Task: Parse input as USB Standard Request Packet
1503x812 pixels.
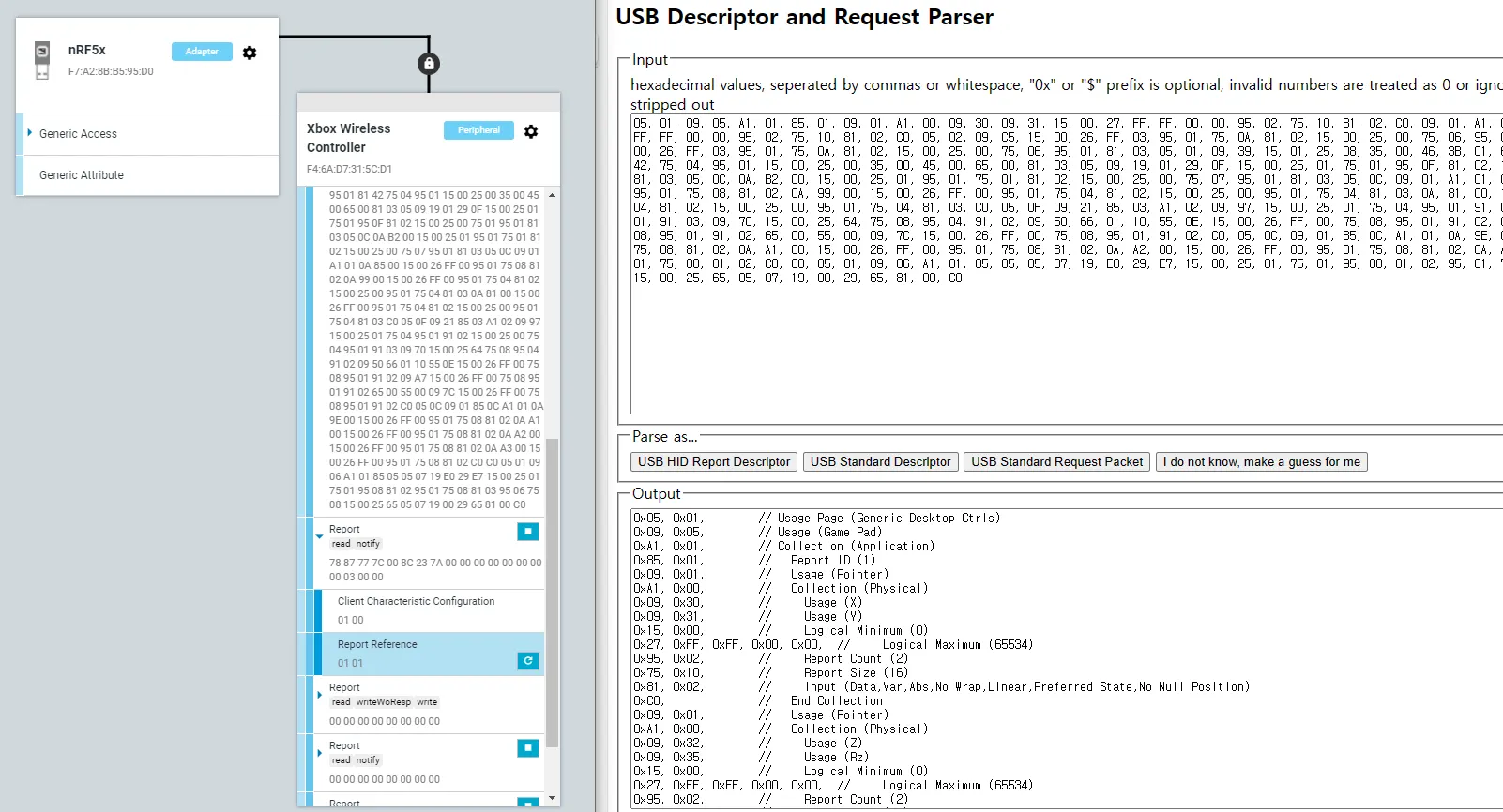Action: [x=1056, y=461]
